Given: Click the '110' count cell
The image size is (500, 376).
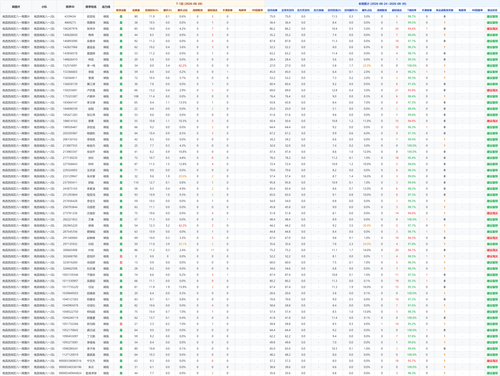Looking at the screenshot, I should click(136, 182).
